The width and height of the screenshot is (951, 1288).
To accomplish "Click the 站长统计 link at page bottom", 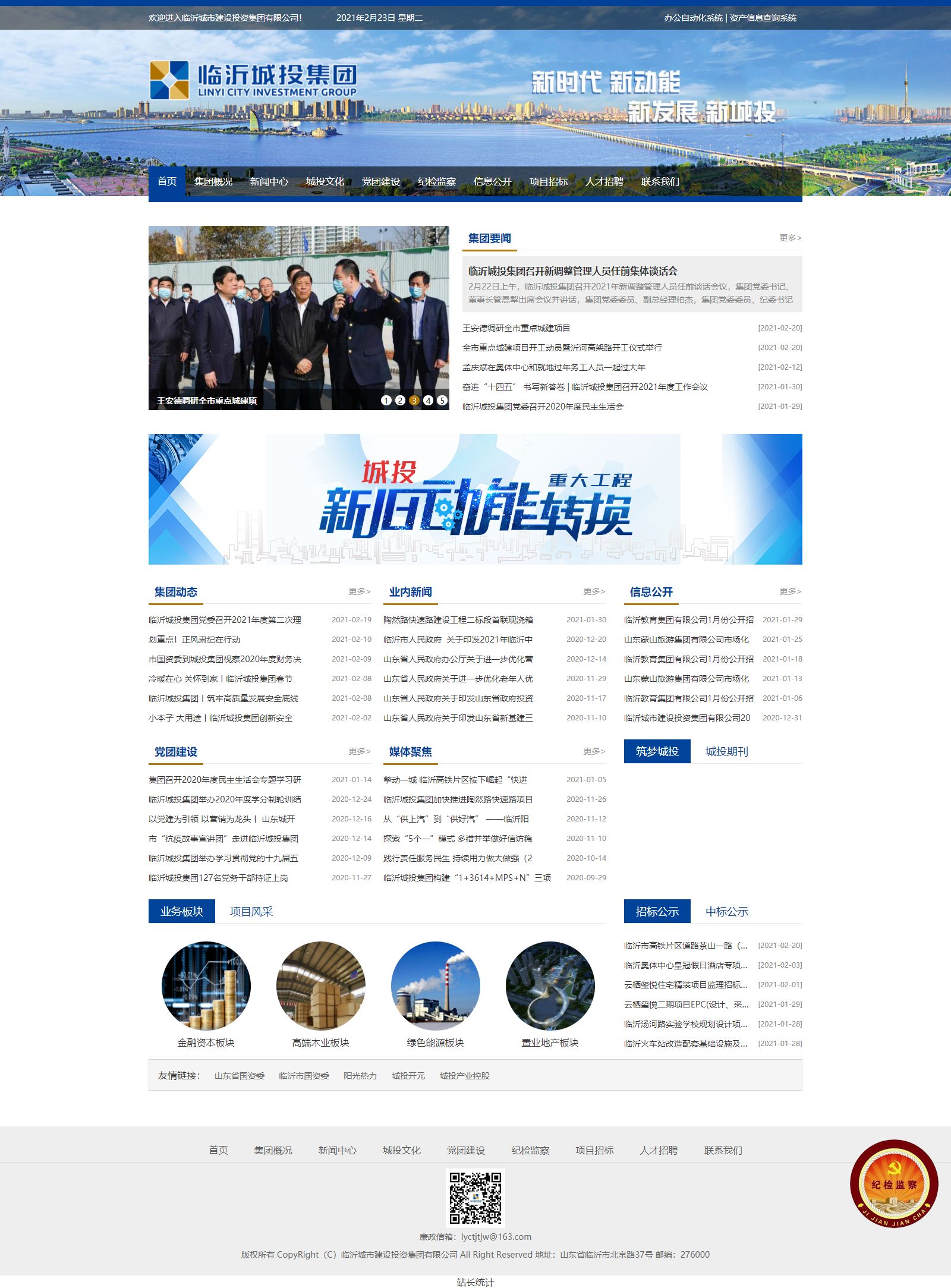I will click(475, 1282).
